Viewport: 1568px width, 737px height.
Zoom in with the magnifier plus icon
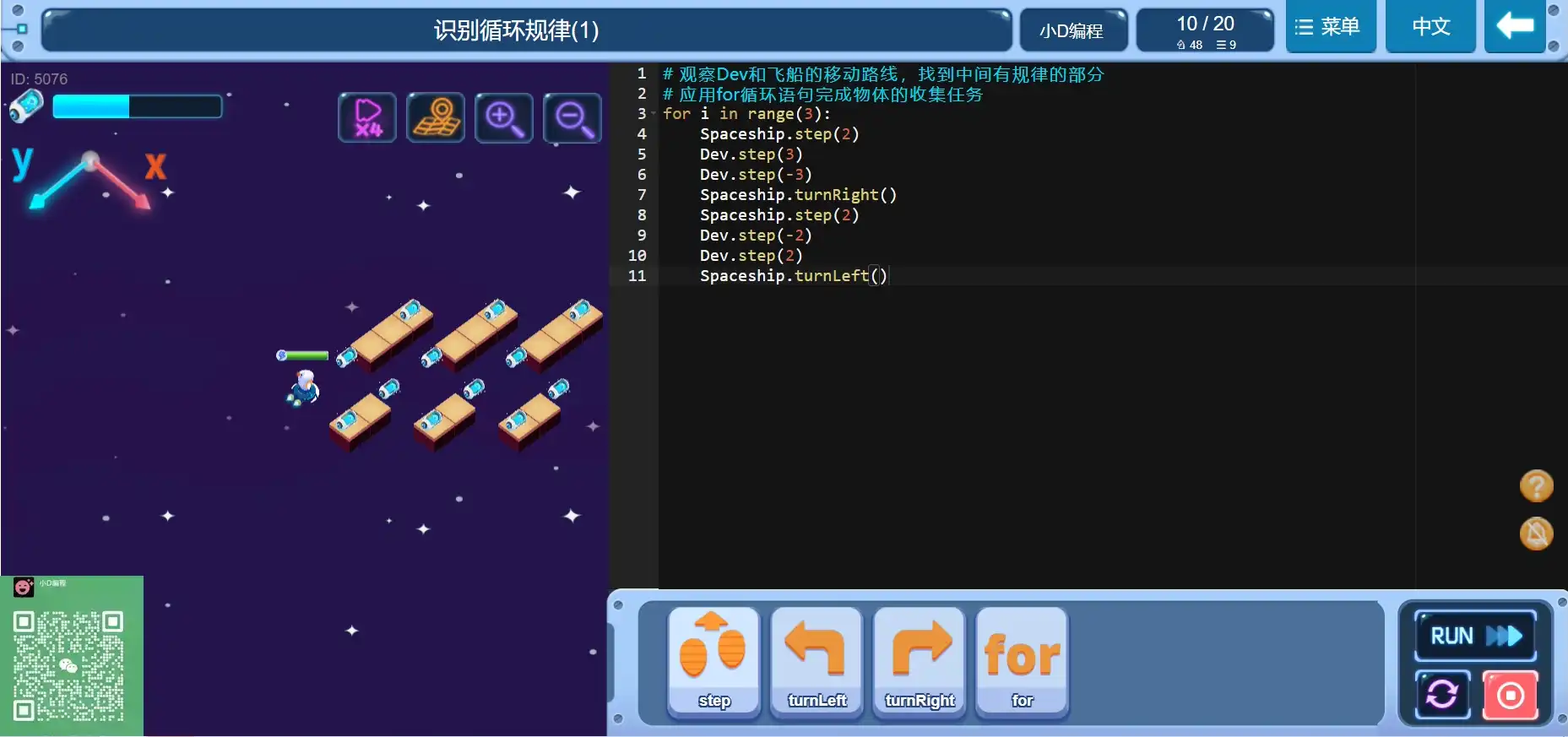[504, 117]
